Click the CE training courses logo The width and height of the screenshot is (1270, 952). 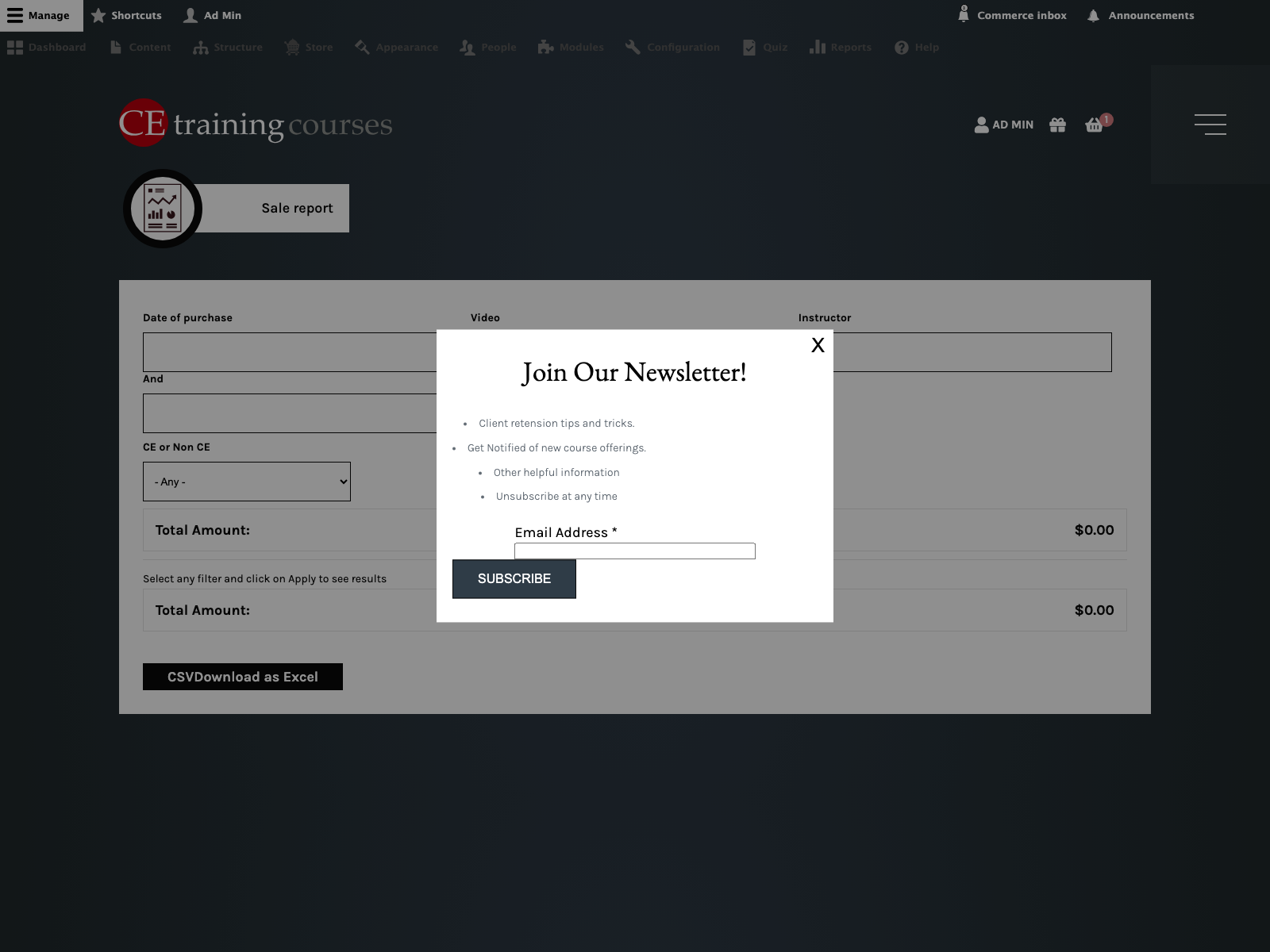[x=256, y=123]
